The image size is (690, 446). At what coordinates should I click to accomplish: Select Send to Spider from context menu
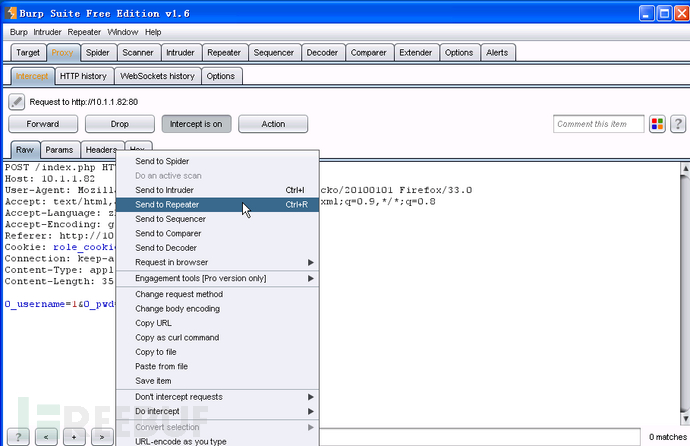click(x=217, y=161)
